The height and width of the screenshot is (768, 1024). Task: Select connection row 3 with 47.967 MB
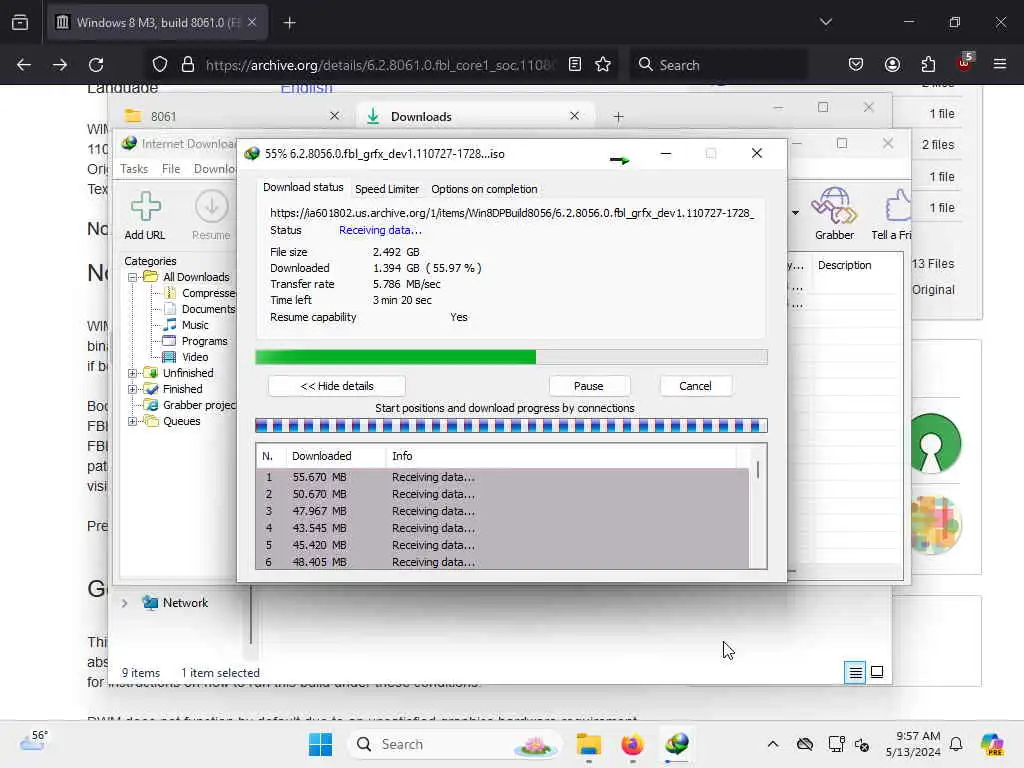pos(502,511)
